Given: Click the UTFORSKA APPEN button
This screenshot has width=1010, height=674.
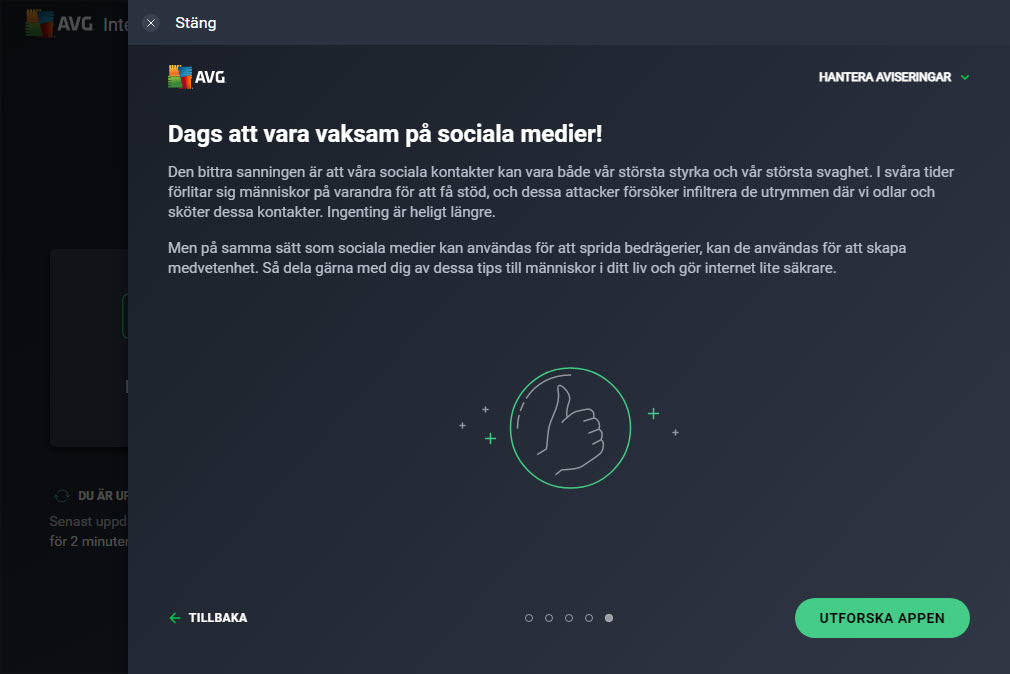Looking at the screenshot, I should click(x=882, y=618).
